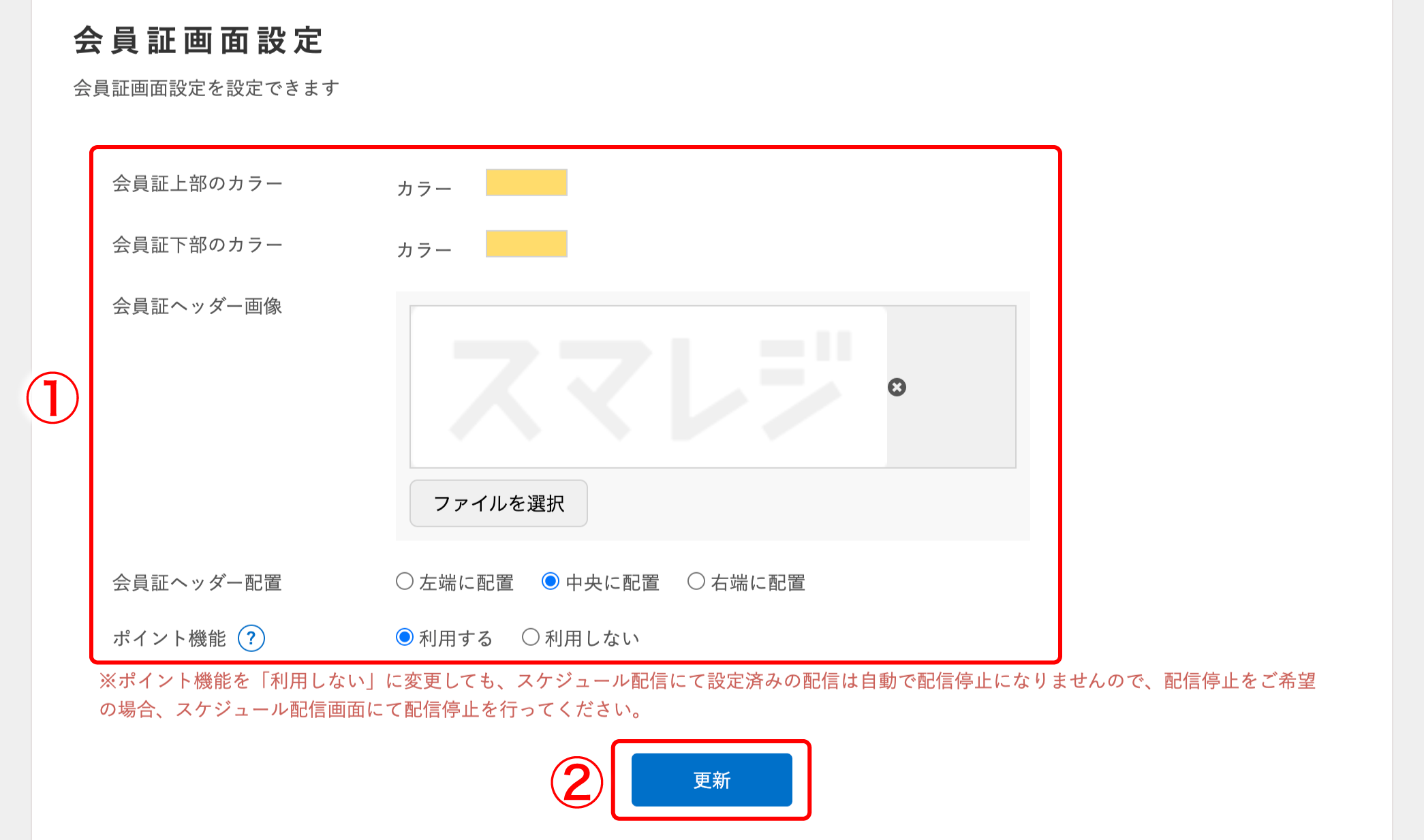
Task: Click the 会員証ヘッダー配置 label
Action: [x=197, y=582]
